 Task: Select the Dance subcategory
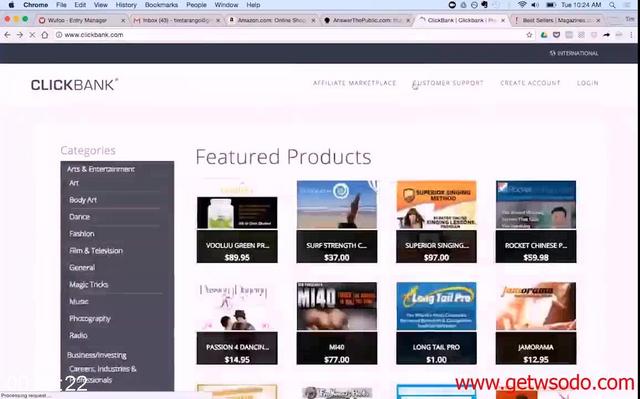tap(79, 217)
